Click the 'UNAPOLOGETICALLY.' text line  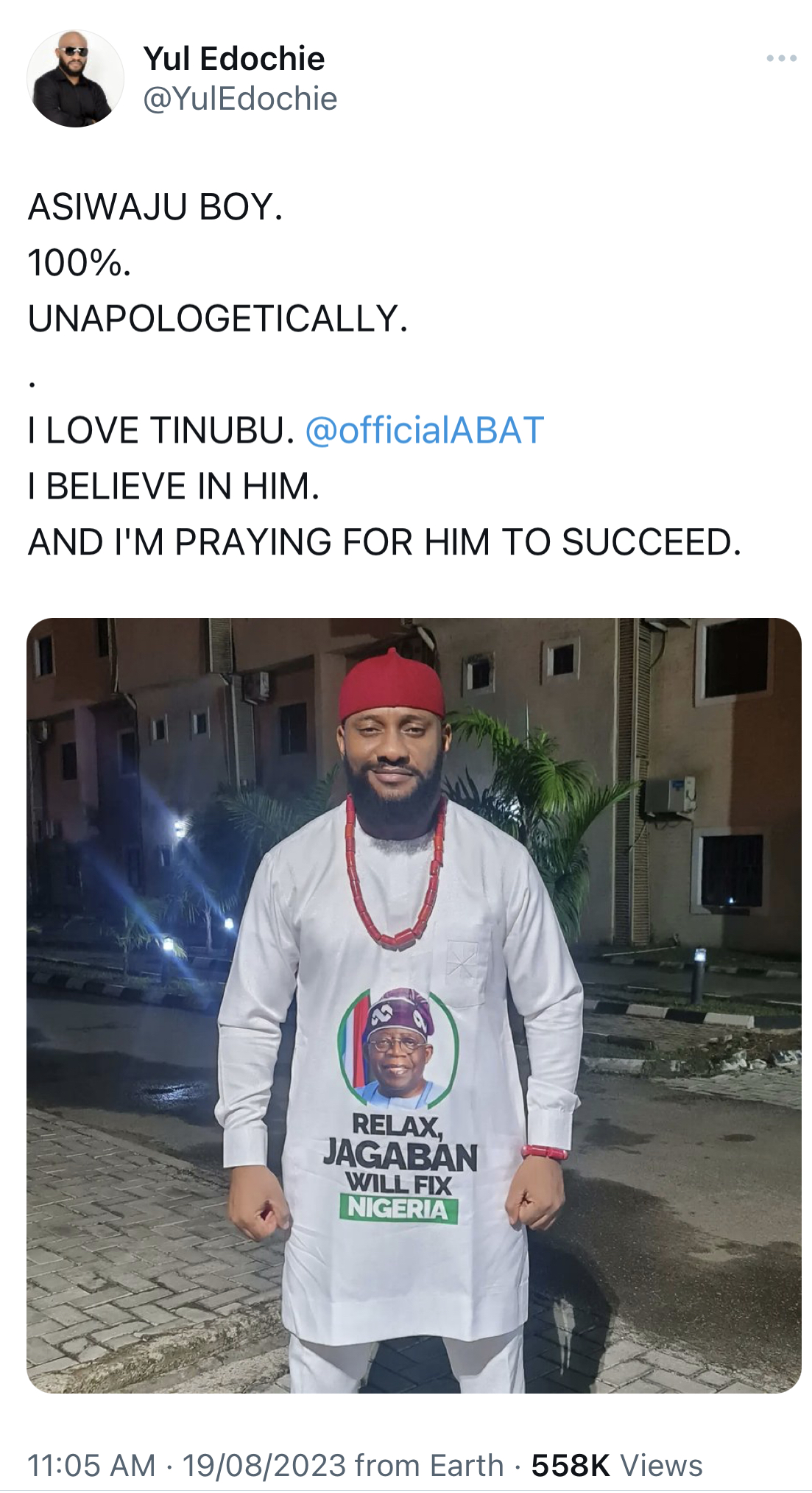point(218,319)
